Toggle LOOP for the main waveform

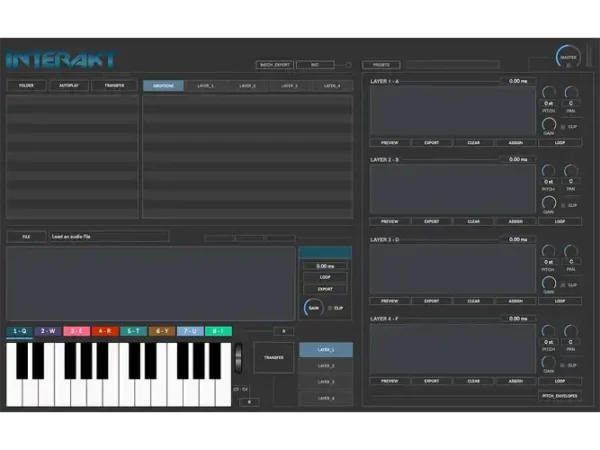click(325, 277)
